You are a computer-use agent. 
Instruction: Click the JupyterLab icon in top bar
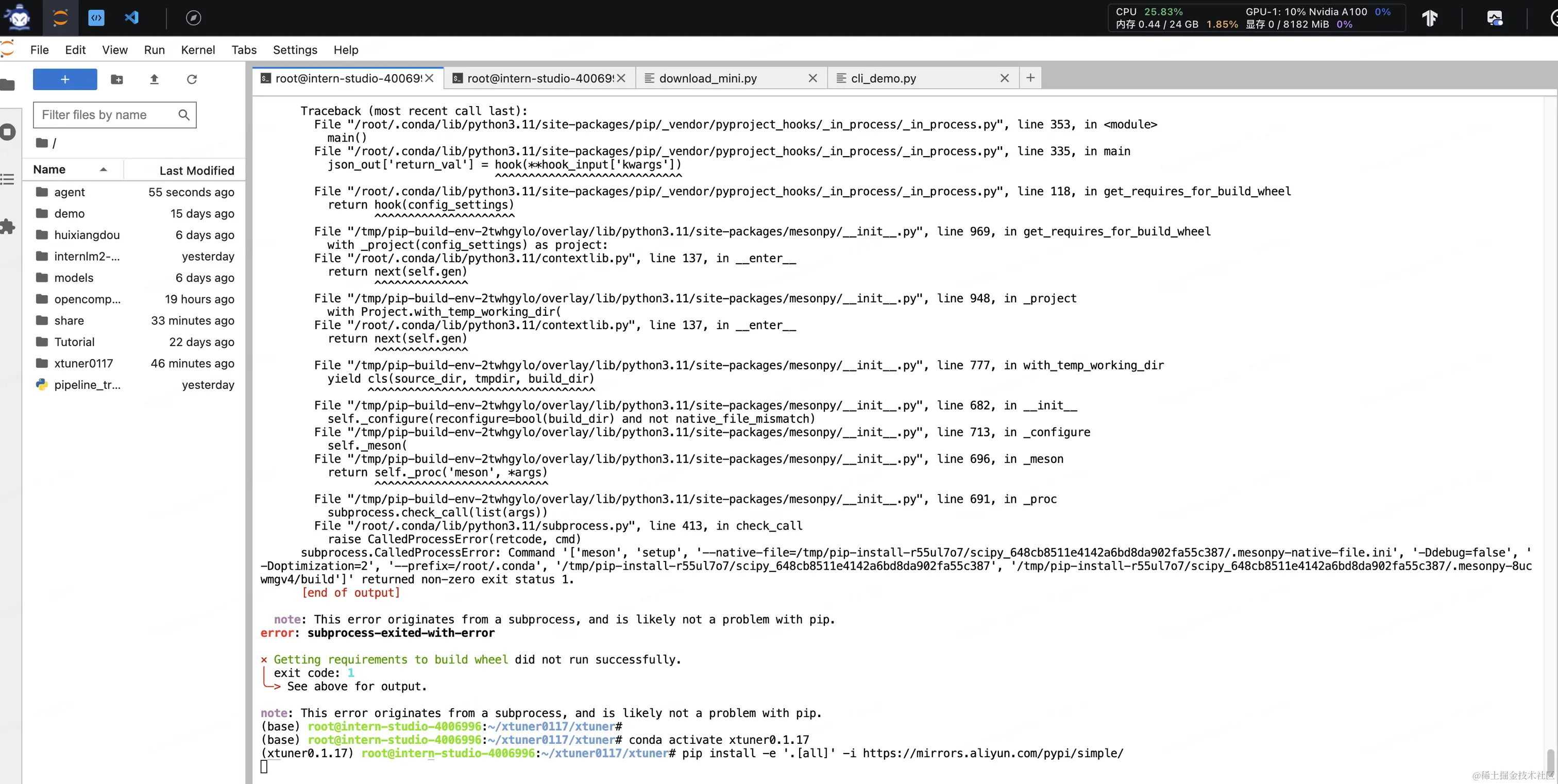pos(60,18)
